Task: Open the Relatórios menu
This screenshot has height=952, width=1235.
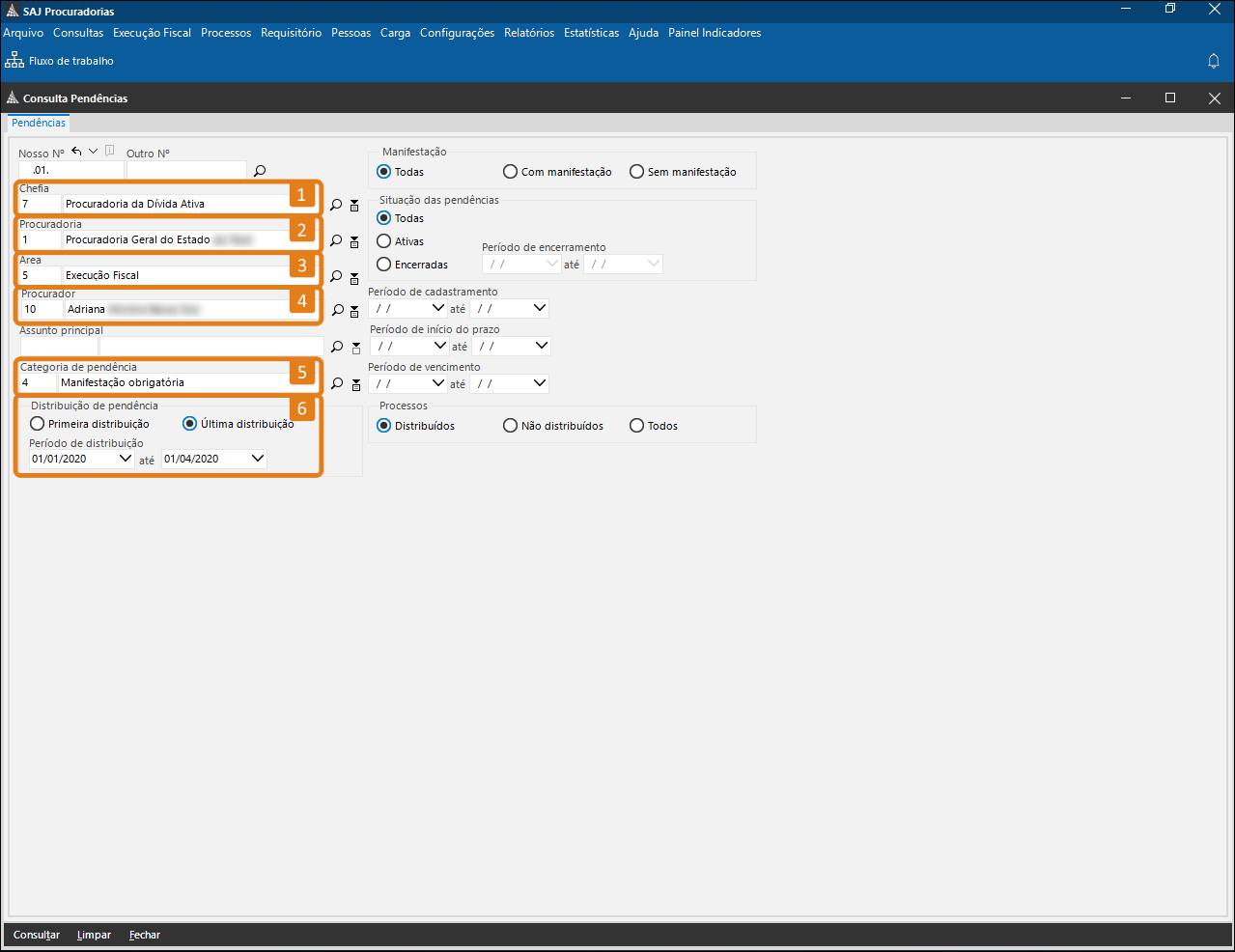Action: pyautogui.click(x=529, y=33)
